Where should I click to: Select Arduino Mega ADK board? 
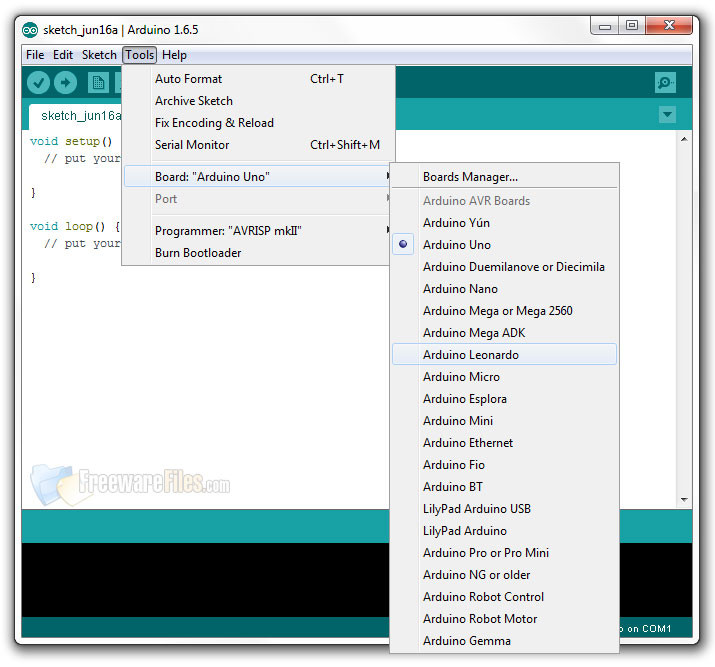point(504,333)
